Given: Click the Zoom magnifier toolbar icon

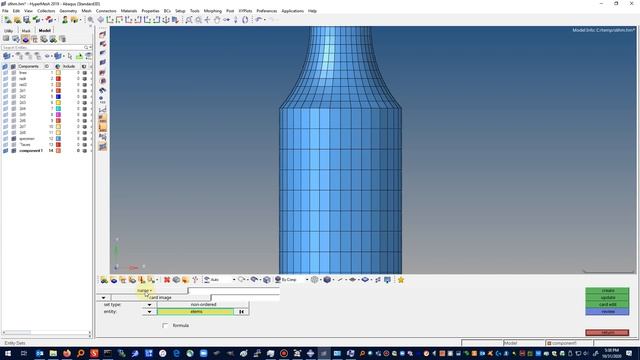Looking at the screenshot, I should click(x=198, y=20).
